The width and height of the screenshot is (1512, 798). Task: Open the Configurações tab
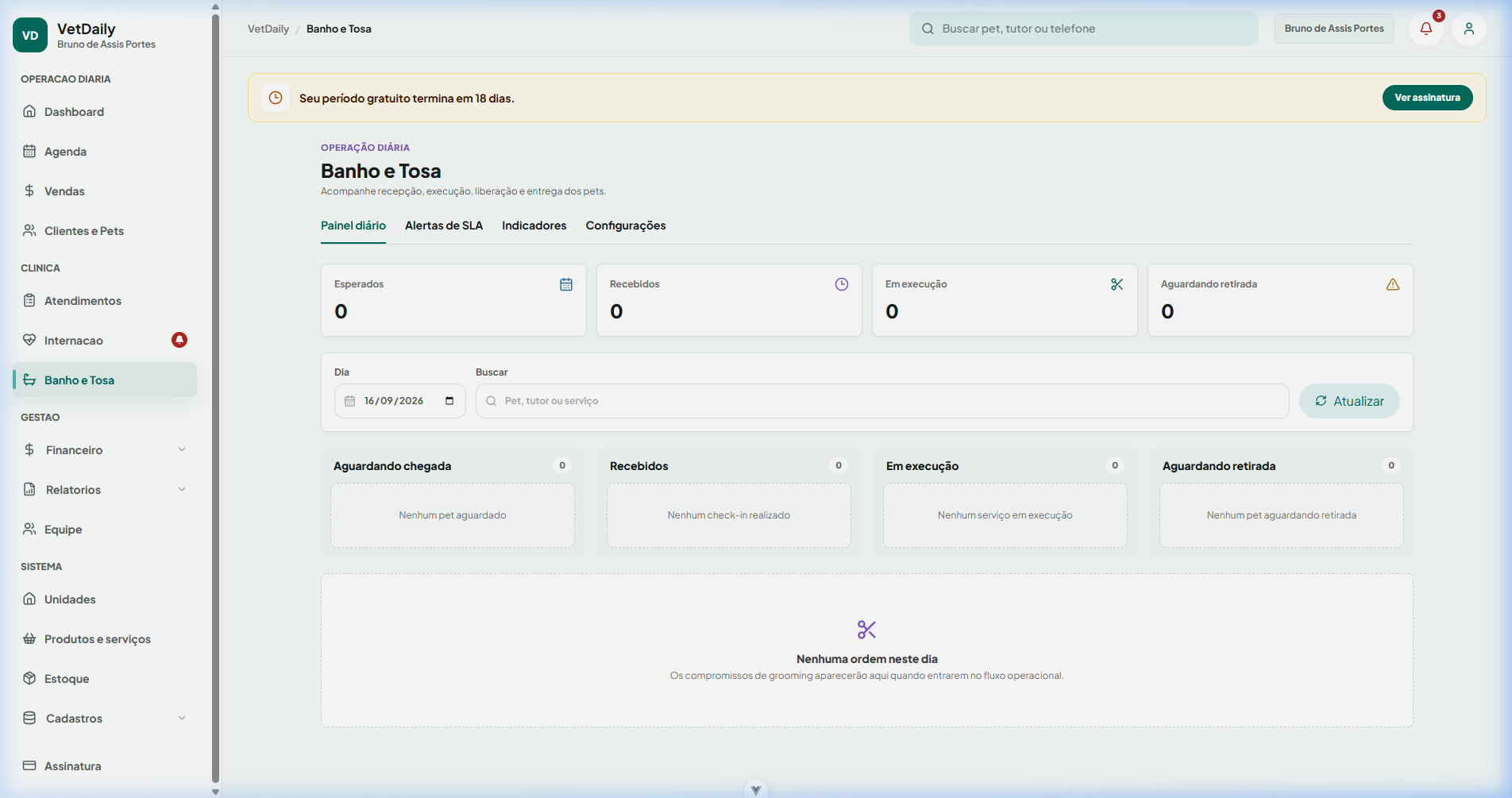coord(626,226)
